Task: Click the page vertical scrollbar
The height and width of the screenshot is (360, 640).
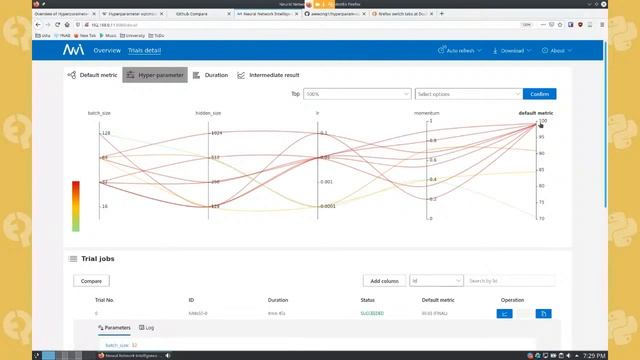Action: pyautogui.click(x=605, y=124)
